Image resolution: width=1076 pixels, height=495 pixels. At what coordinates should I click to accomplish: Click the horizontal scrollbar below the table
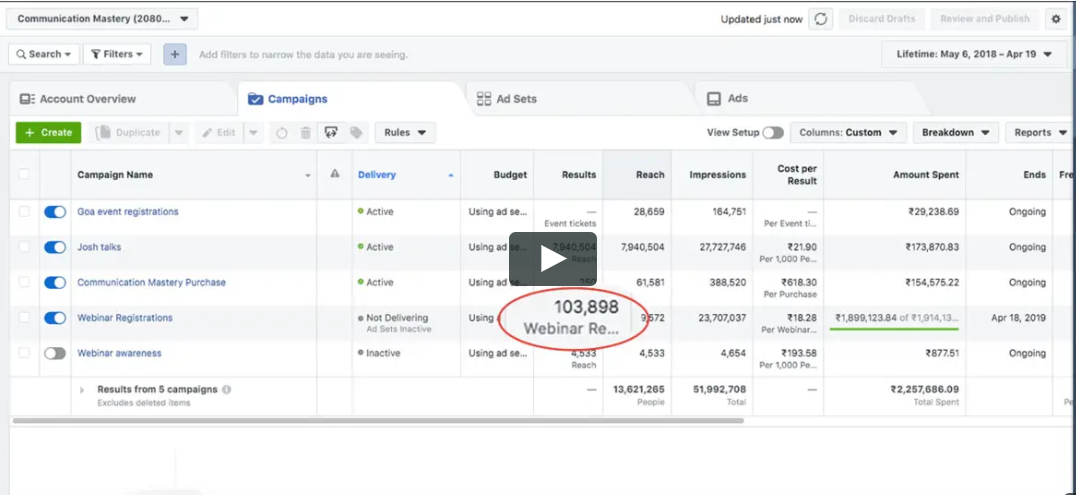pyautogui.click(x=378, y=420)
